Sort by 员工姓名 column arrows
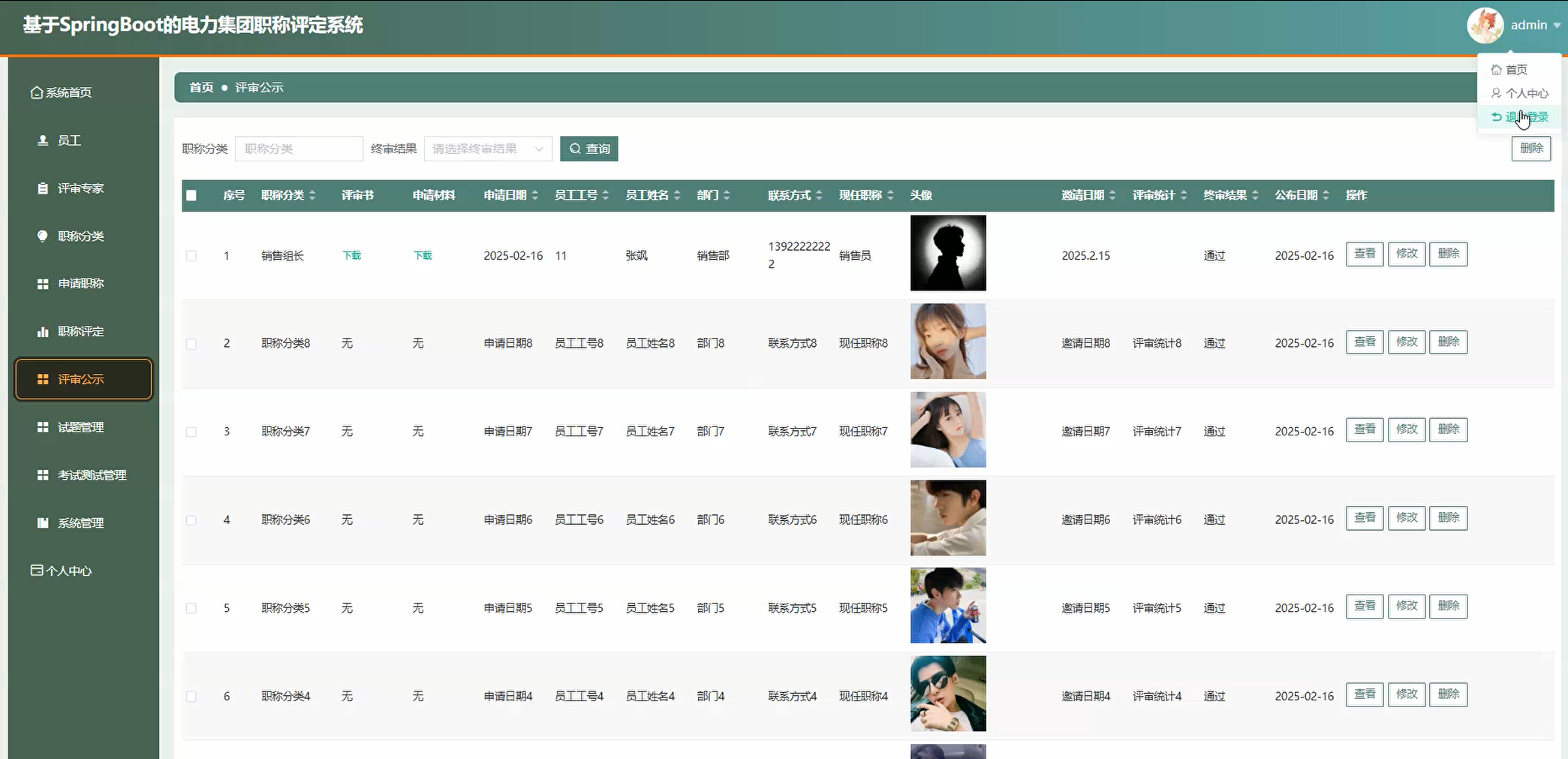The height and width of the screenshot is (759, 1568). pos(677,195)
